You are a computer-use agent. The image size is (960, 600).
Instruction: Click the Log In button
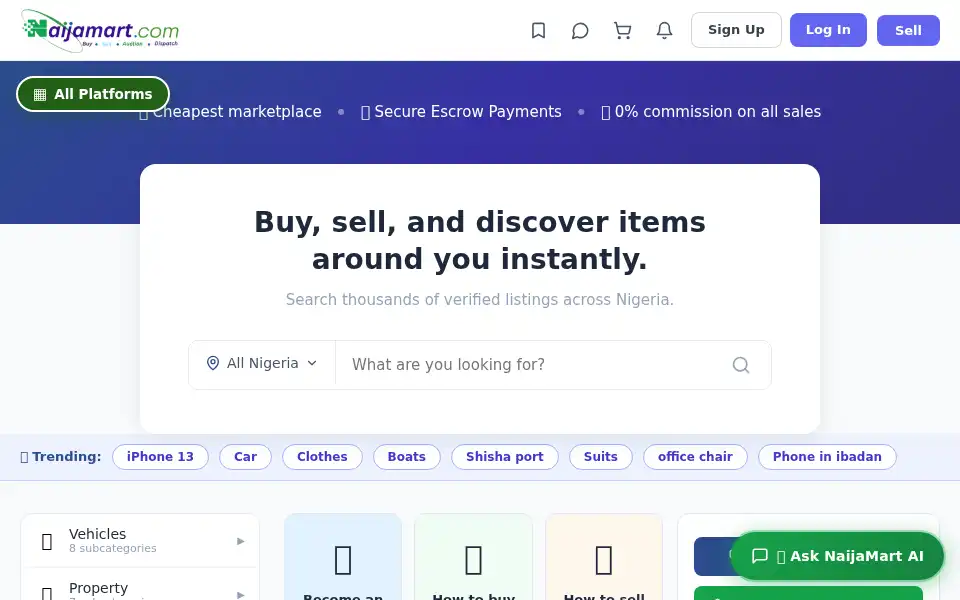point(828,30)
